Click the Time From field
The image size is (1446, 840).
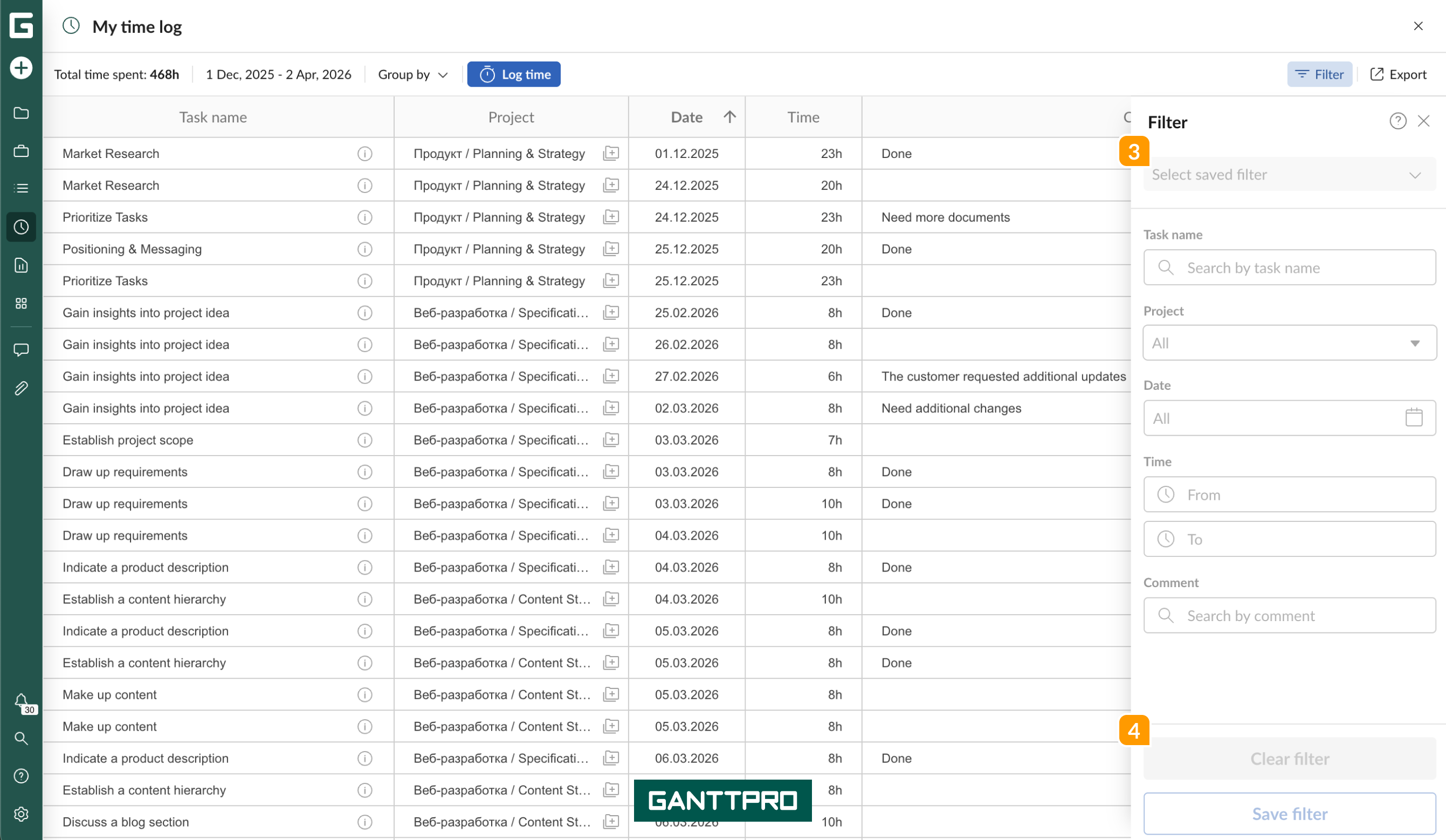1290,494
